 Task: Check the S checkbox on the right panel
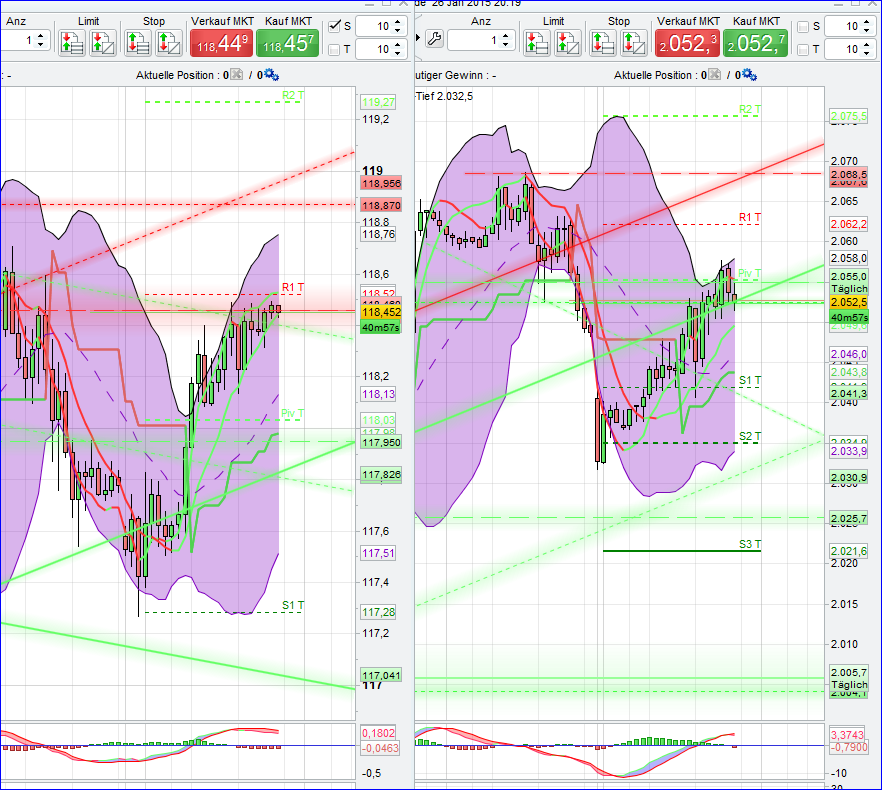click(x=804, y=25)
